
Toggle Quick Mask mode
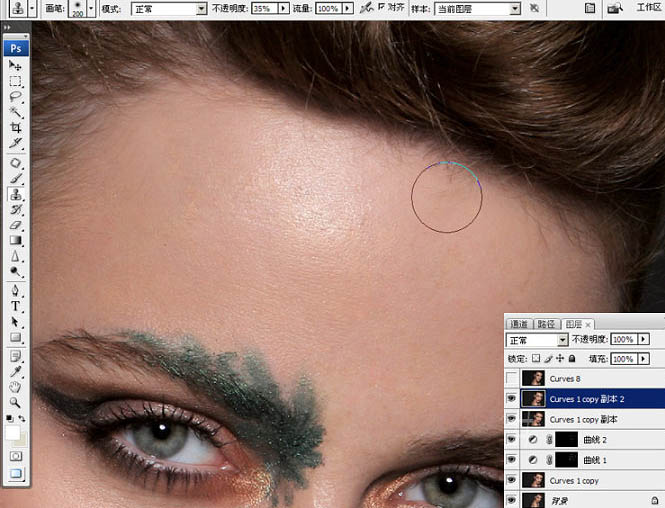16,456
